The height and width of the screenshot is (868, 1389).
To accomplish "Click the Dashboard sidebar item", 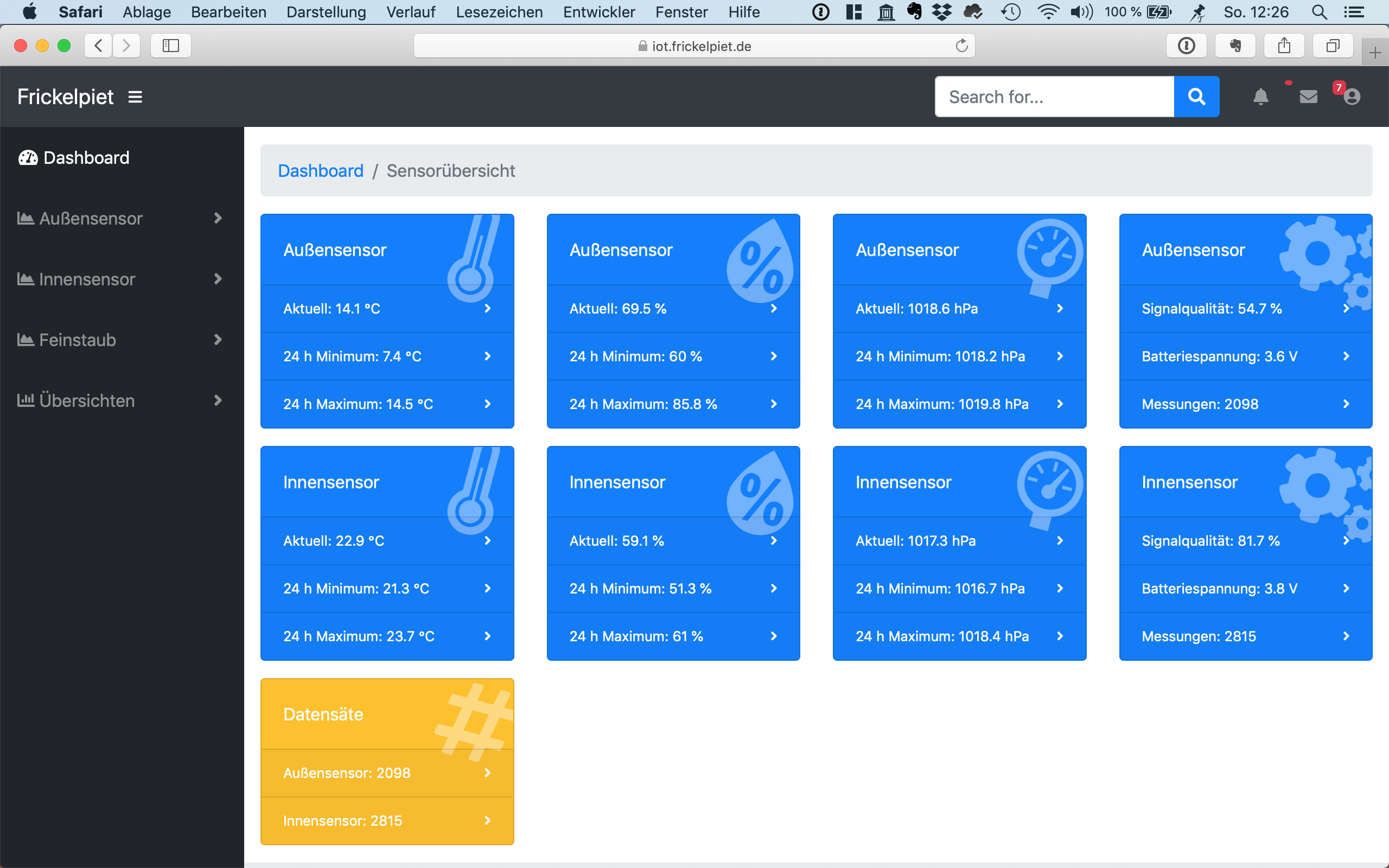I will point(122,157).
